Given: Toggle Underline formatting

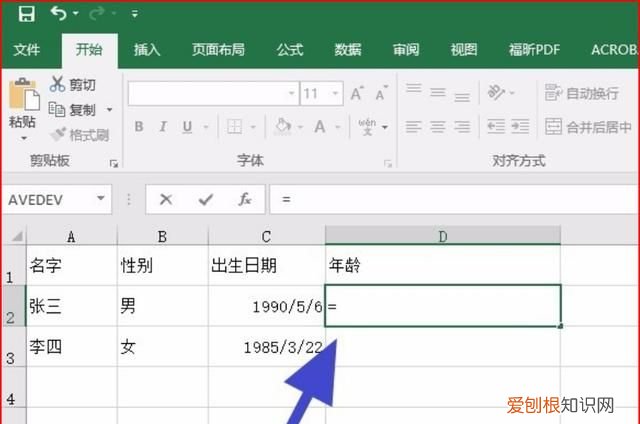Looking at the screenshot, I should point(187,127).
